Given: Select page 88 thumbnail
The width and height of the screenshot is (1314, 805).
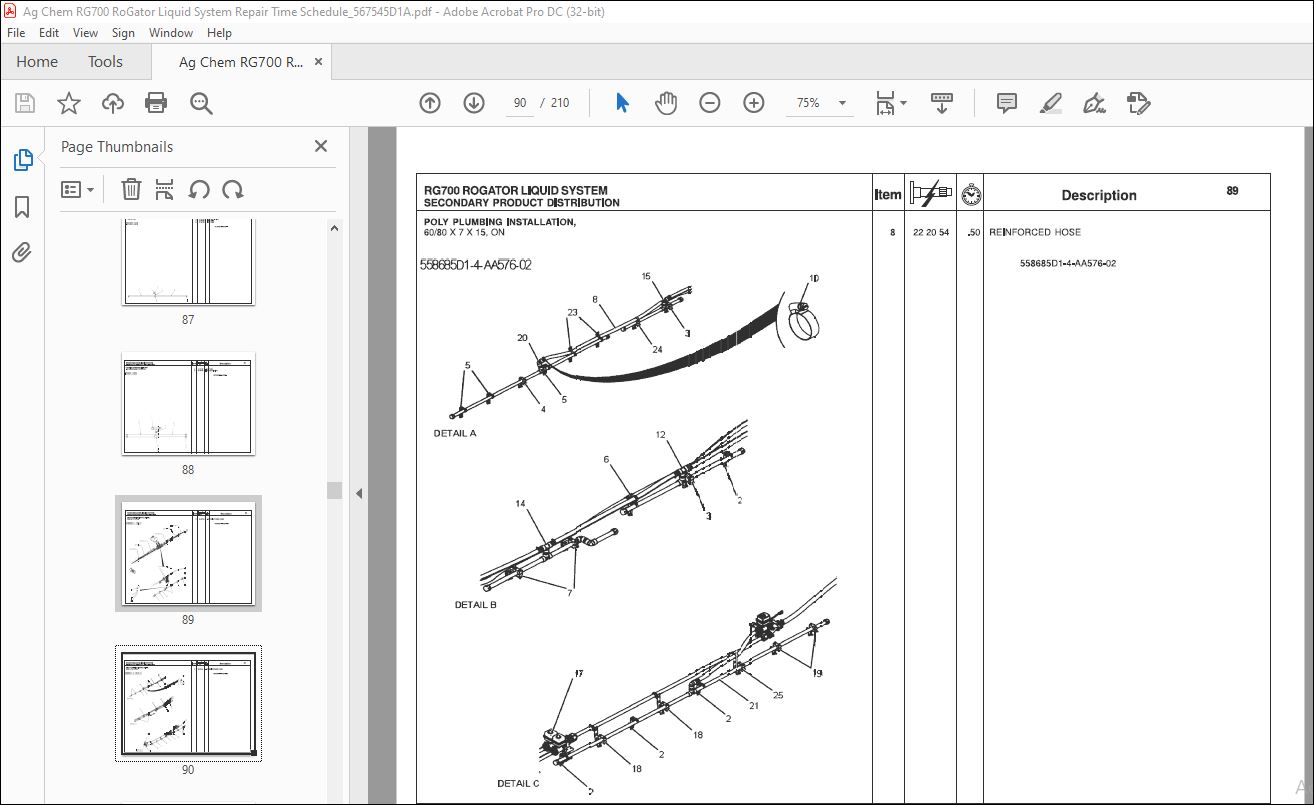Looking at the screenshot, I should coord(188,403).
